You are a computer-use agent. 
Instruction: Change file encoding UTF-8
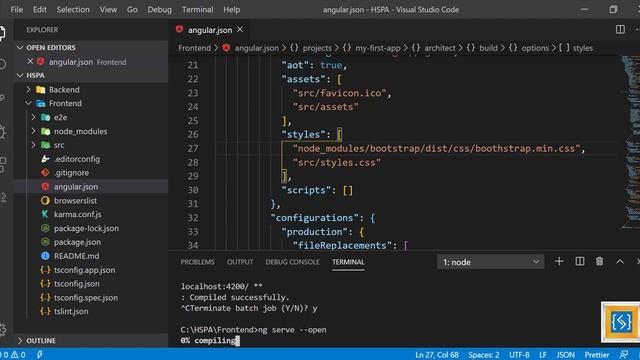click(519, 355)
